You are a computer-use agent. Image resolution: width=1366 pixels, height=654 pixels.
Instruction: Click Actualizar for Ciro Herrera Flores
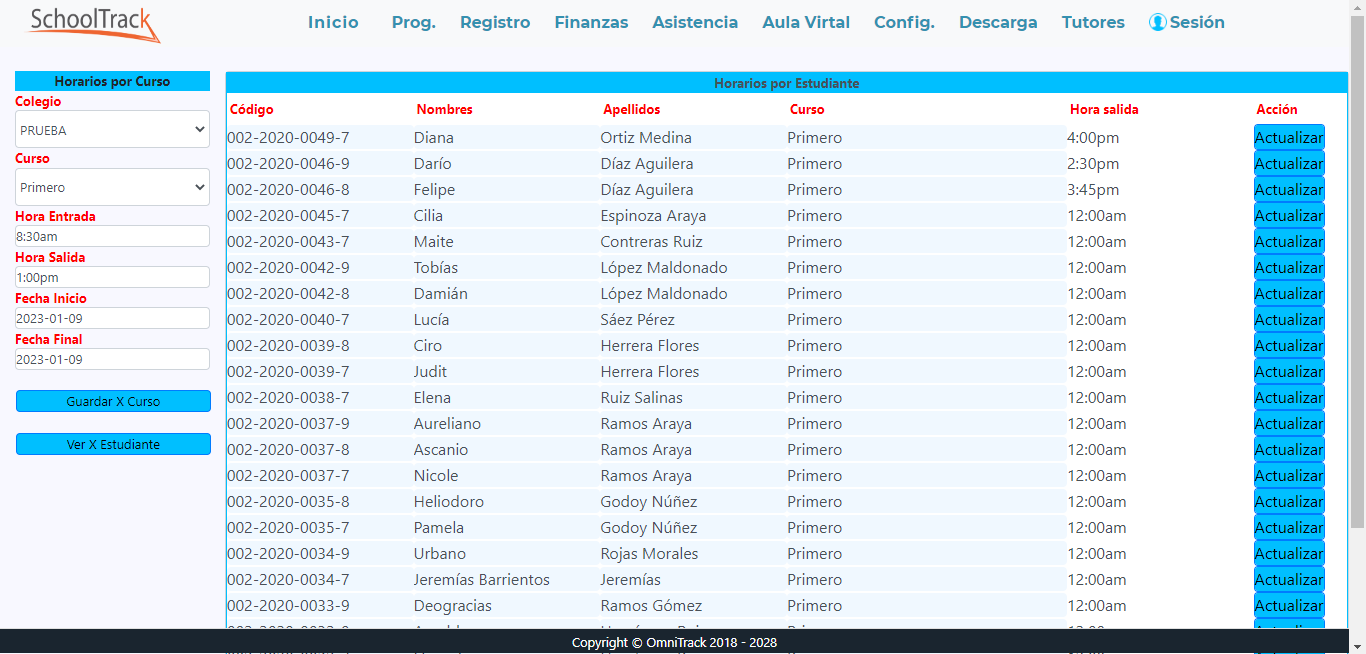coord(1289,346)
